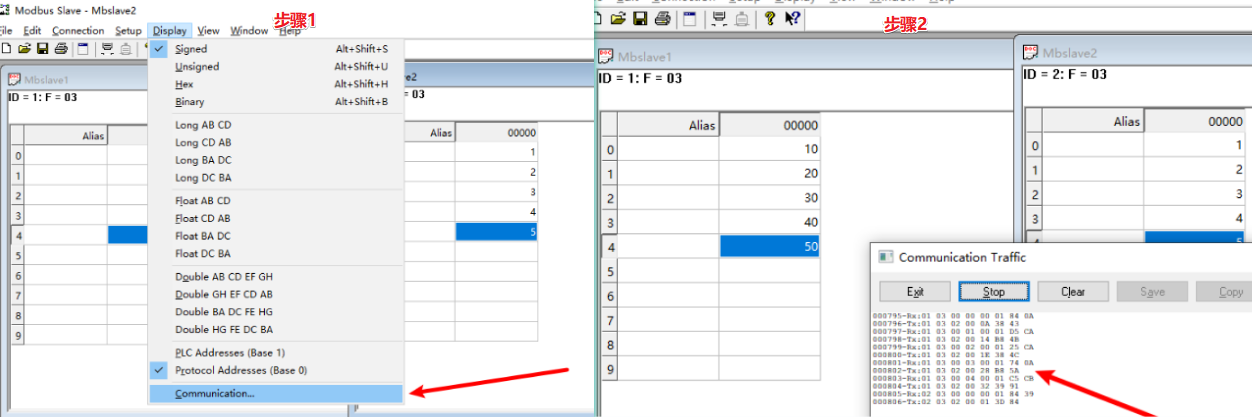The height and width of the screenshot is (417, 1252).
Task: Click Open folder icon in left Modbus Slave toolbar
Action: [x=24, y=48]
